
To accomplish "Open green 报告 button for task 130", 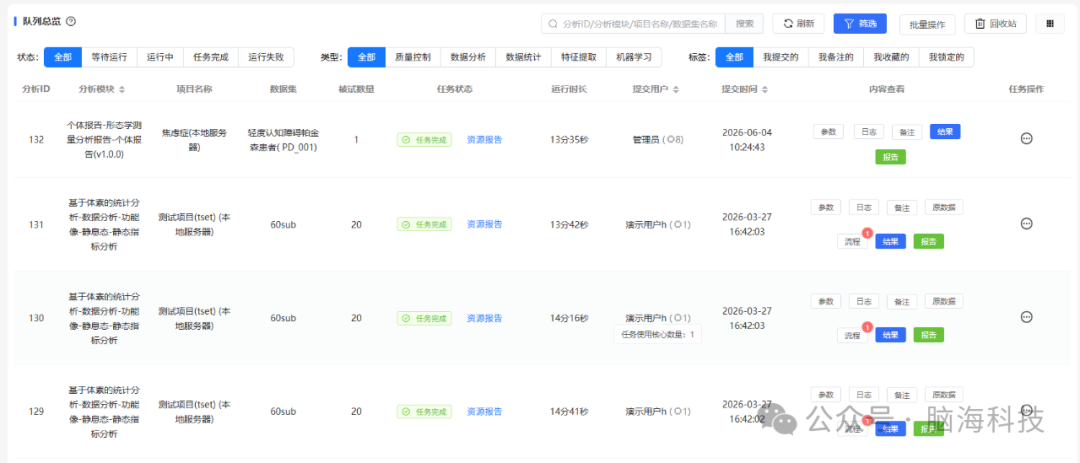I will tap(928, 335).
